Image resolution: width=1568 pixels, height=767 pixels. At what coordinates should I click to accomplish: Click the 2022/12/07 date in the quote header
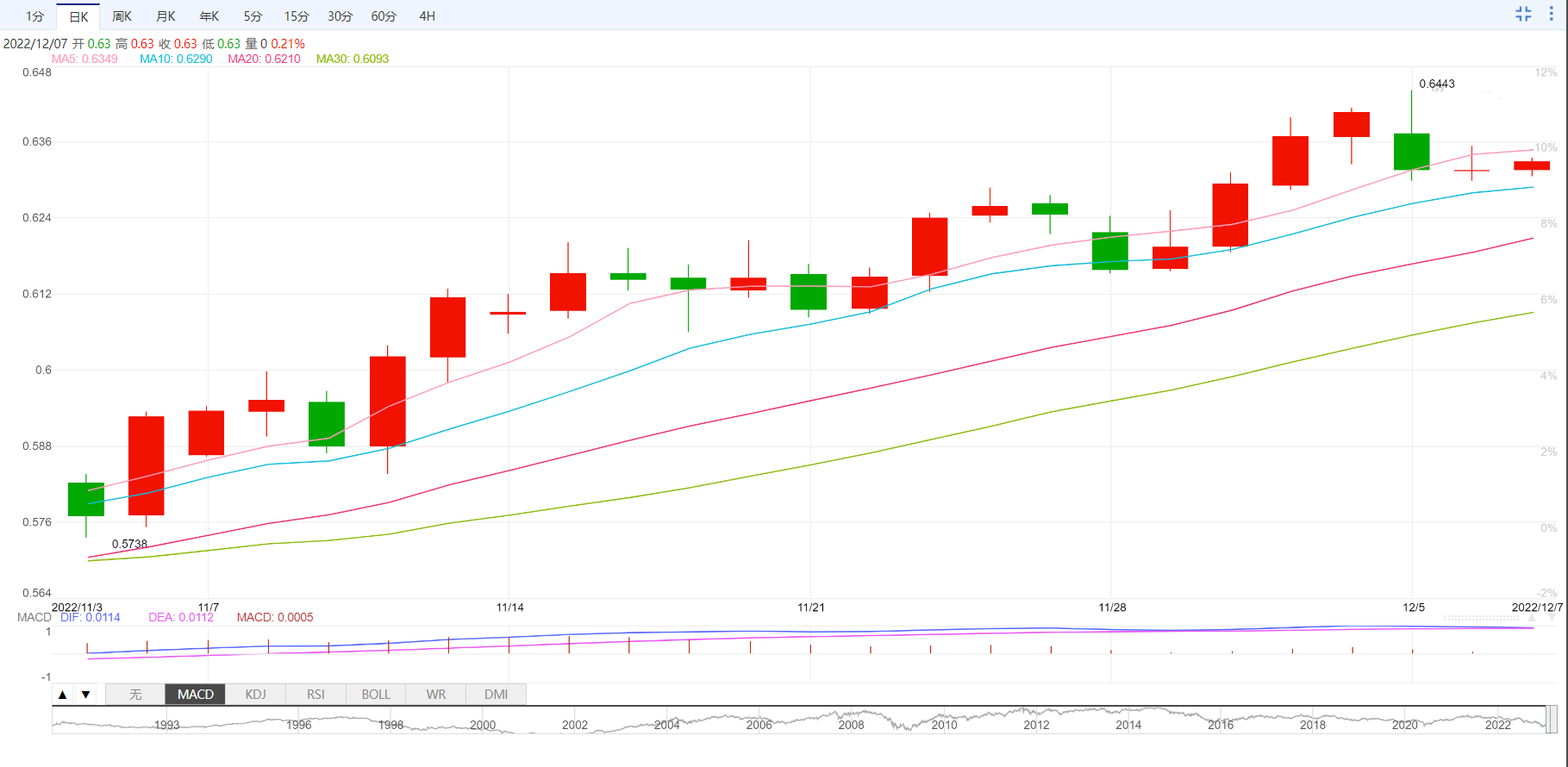pyautogui.click(x=35, y=43)
